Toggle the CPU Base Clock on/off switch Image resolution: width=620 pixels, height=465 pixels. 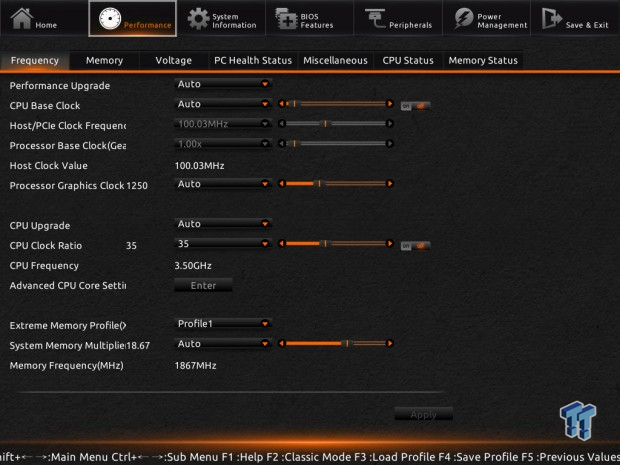pos(416,106)
